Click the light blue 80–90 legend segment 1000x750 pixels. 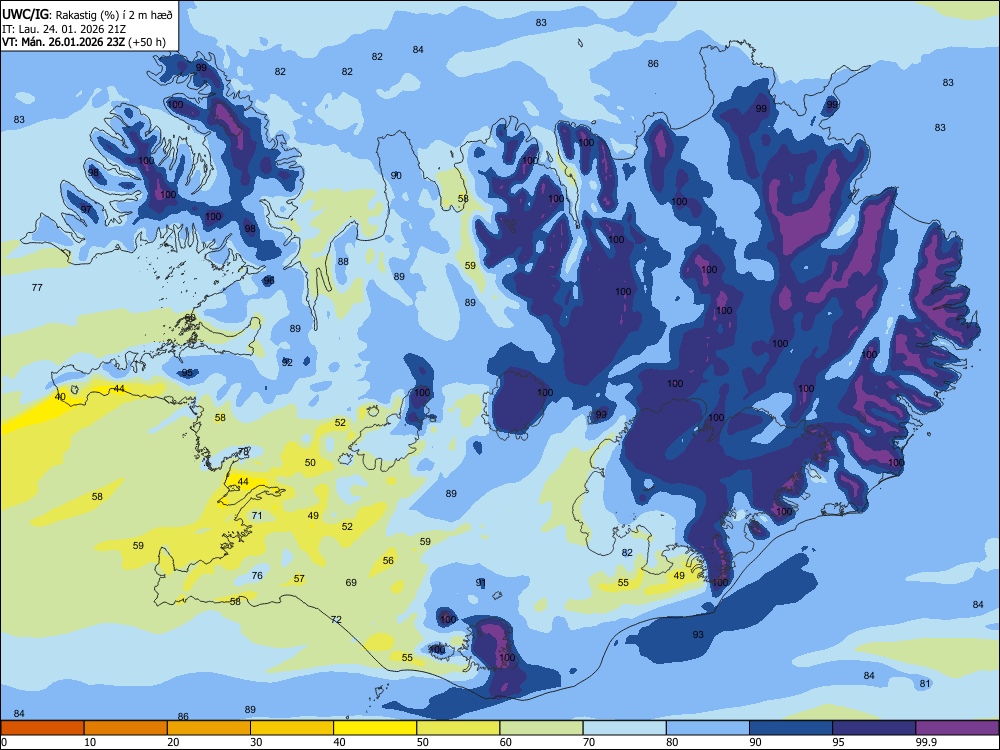[x=708, y=728]
